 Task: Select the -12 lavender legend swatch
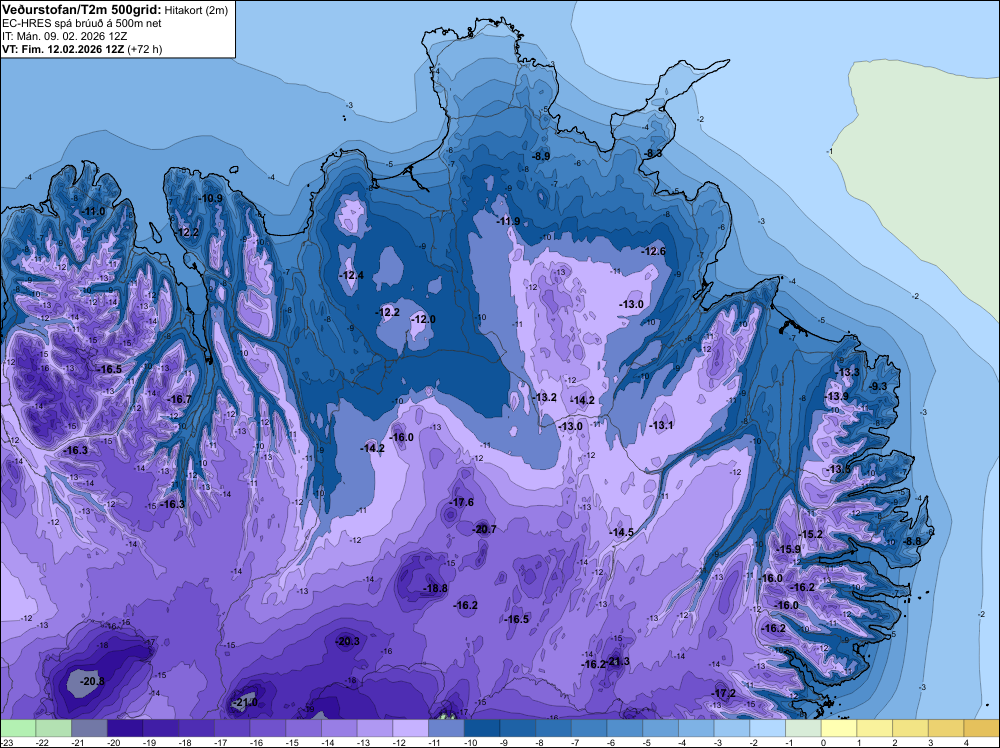(x=411, y=728)
